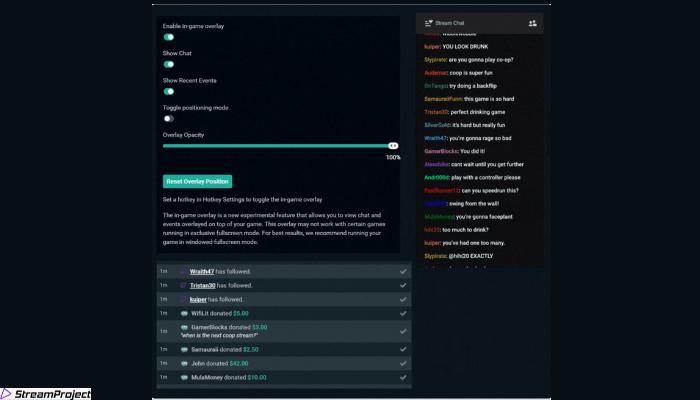Click the "this game is so hard" message
This screenshot has width=700, height=400.
click(489, 99)
